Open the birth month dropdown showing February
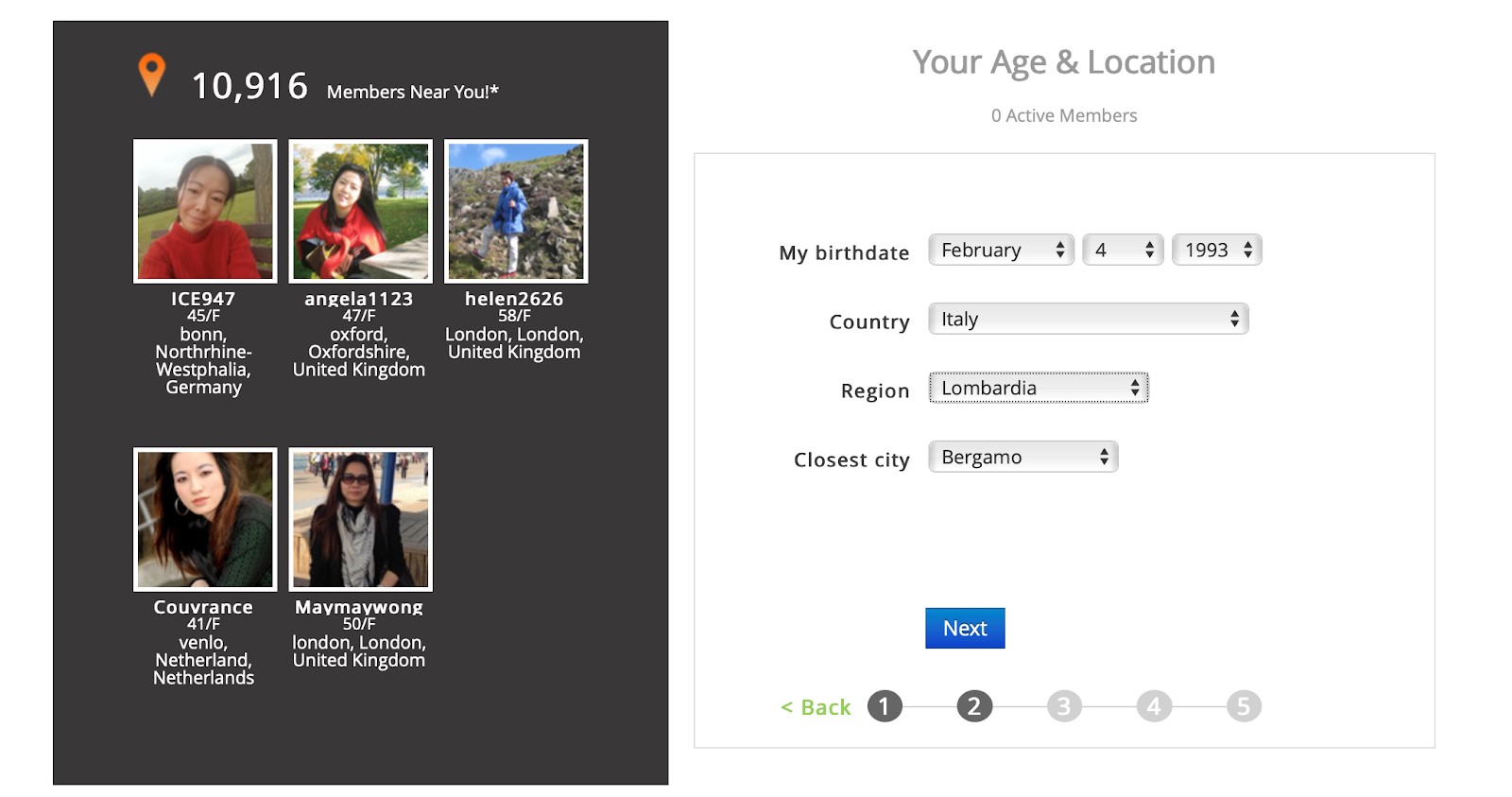 tap(1001, 250)
